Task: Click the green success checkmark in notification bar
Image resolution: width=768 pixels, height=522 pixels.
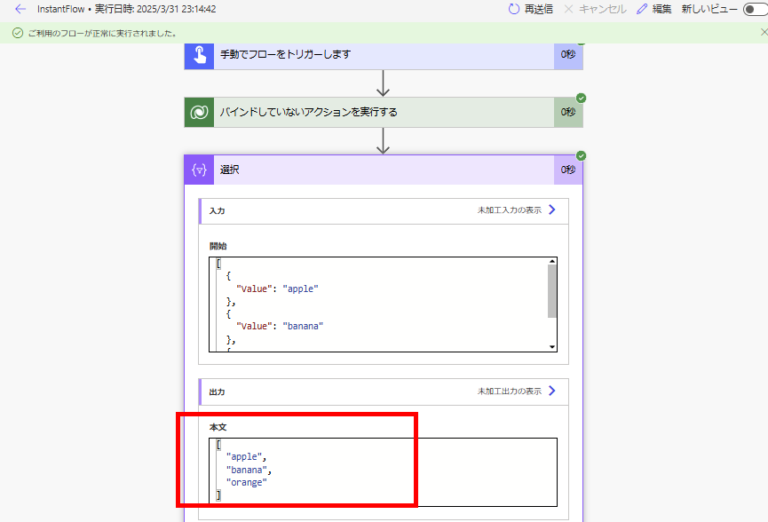Action: (17, 32)
